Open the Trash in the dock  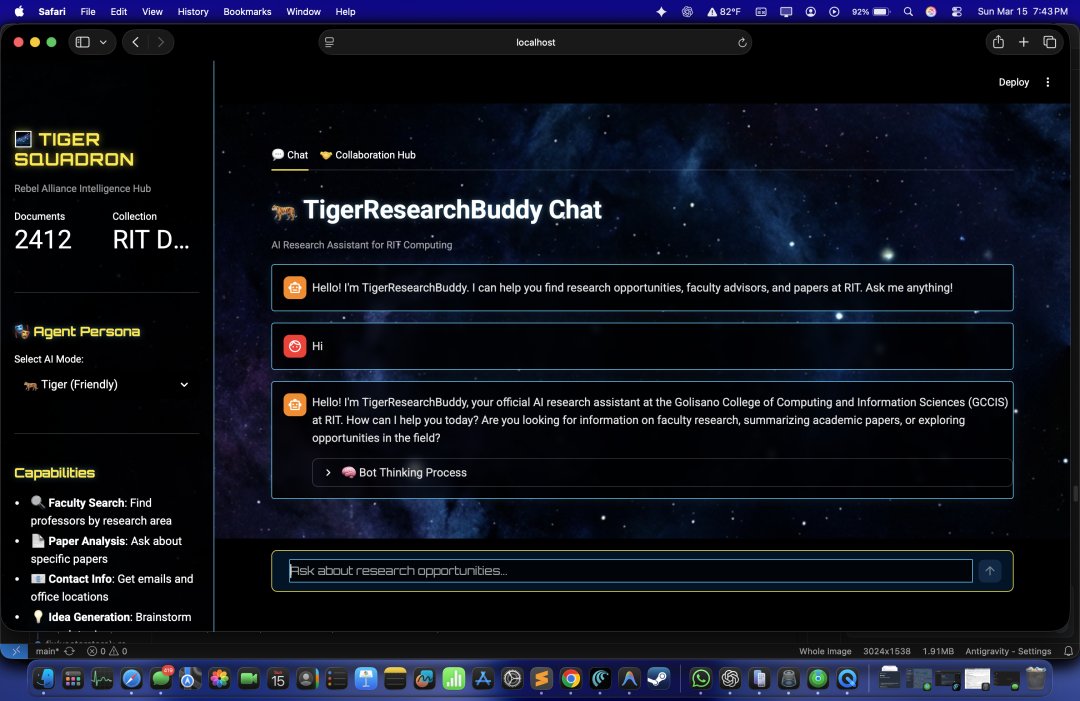point(1035,679)
